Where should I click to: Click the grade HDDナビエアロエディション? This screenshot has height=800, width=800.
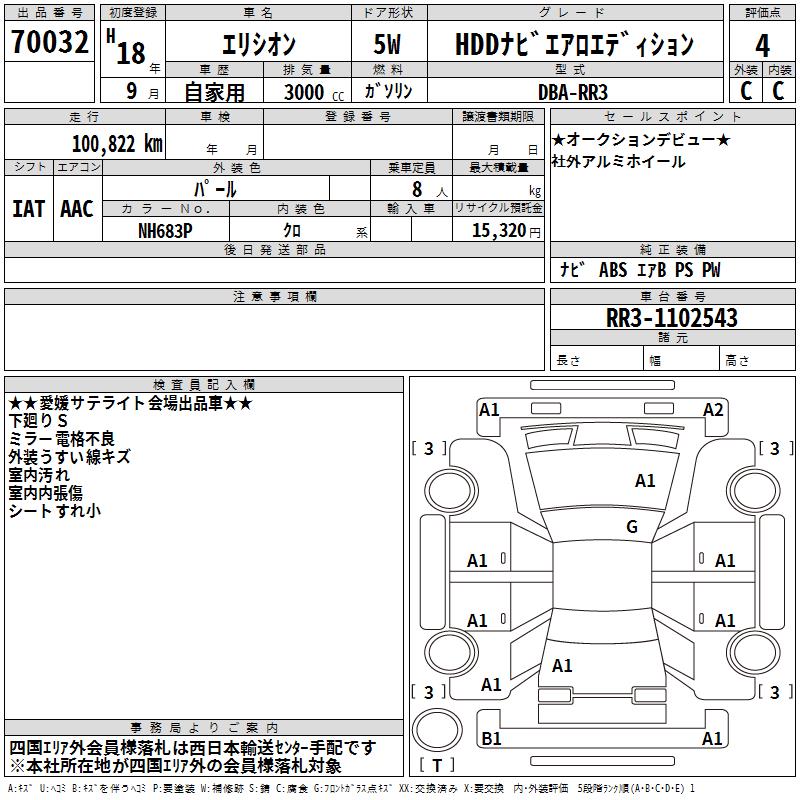574,44
